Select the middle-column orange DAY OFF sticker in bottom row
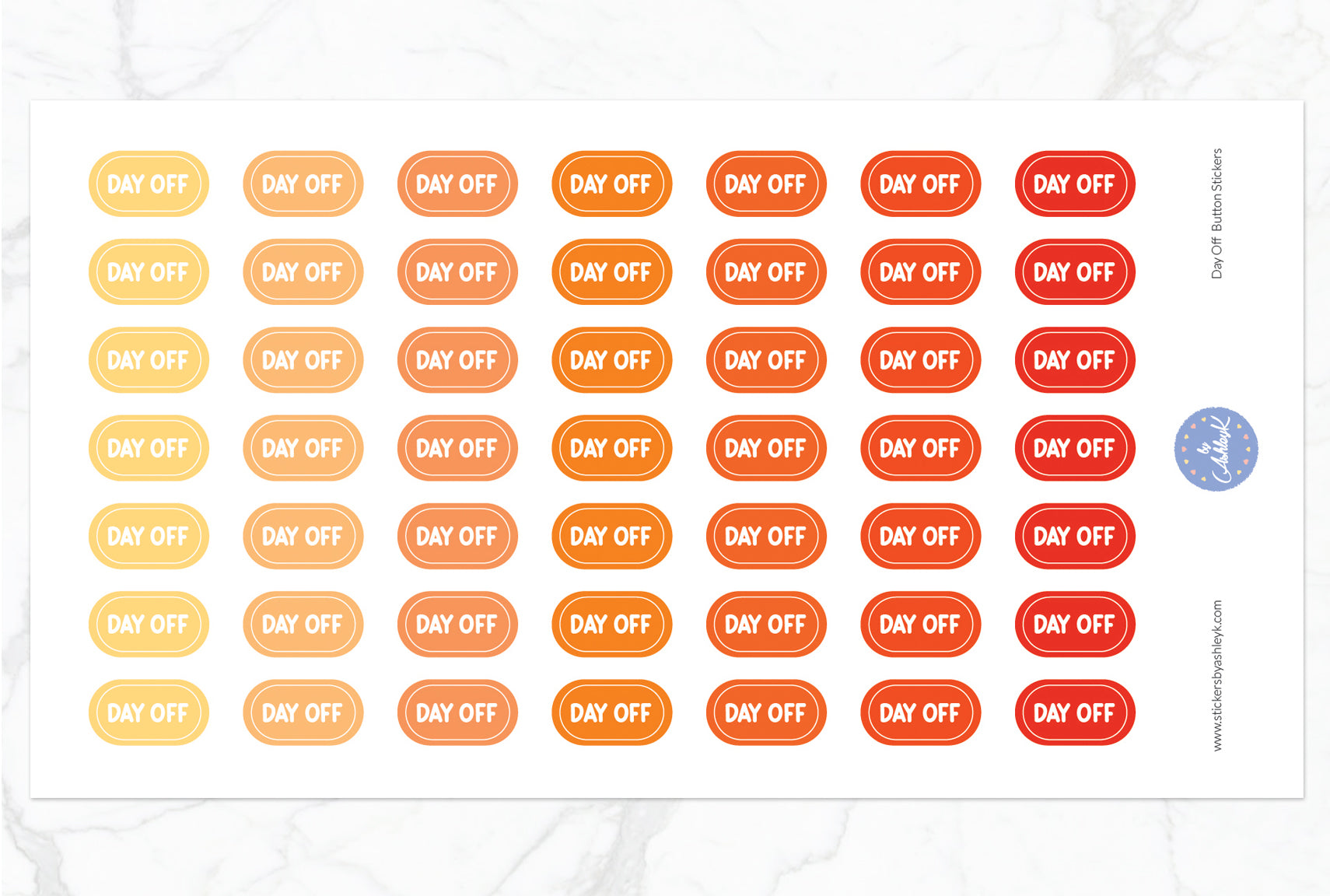1330x896 pixels. [x=611, y=712]
